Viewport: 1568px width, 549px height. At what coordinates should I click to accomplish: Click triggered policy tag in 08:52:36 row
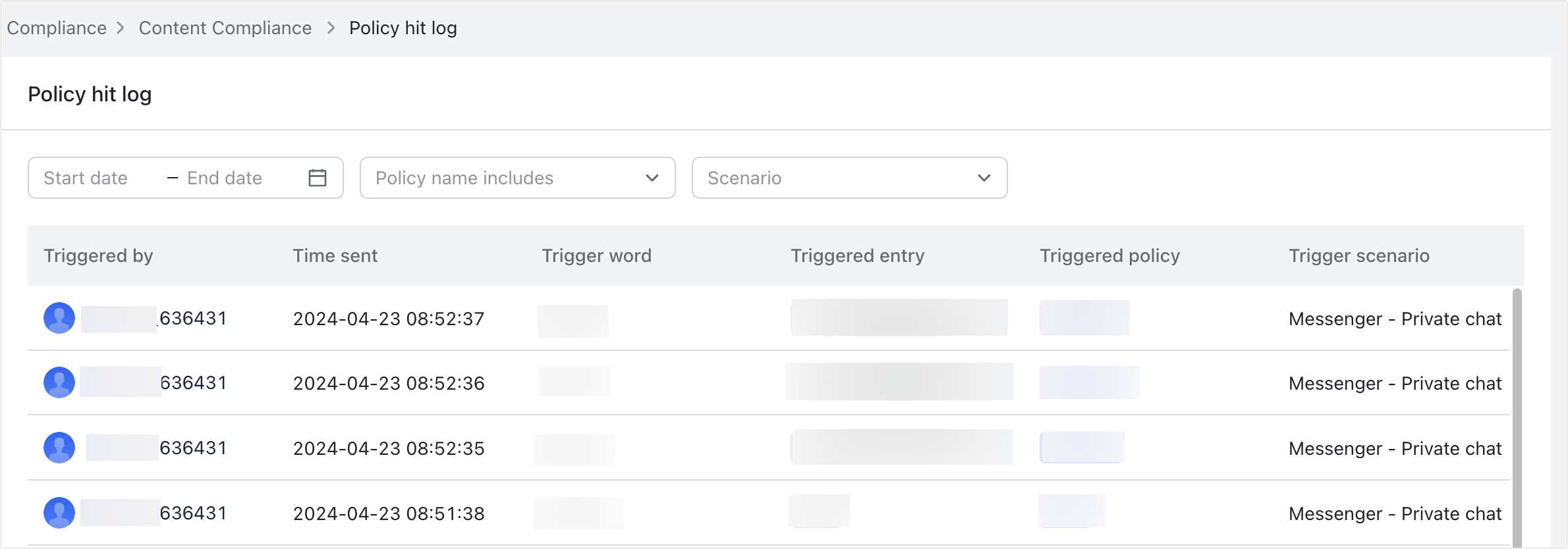[x=1089, y=382]
